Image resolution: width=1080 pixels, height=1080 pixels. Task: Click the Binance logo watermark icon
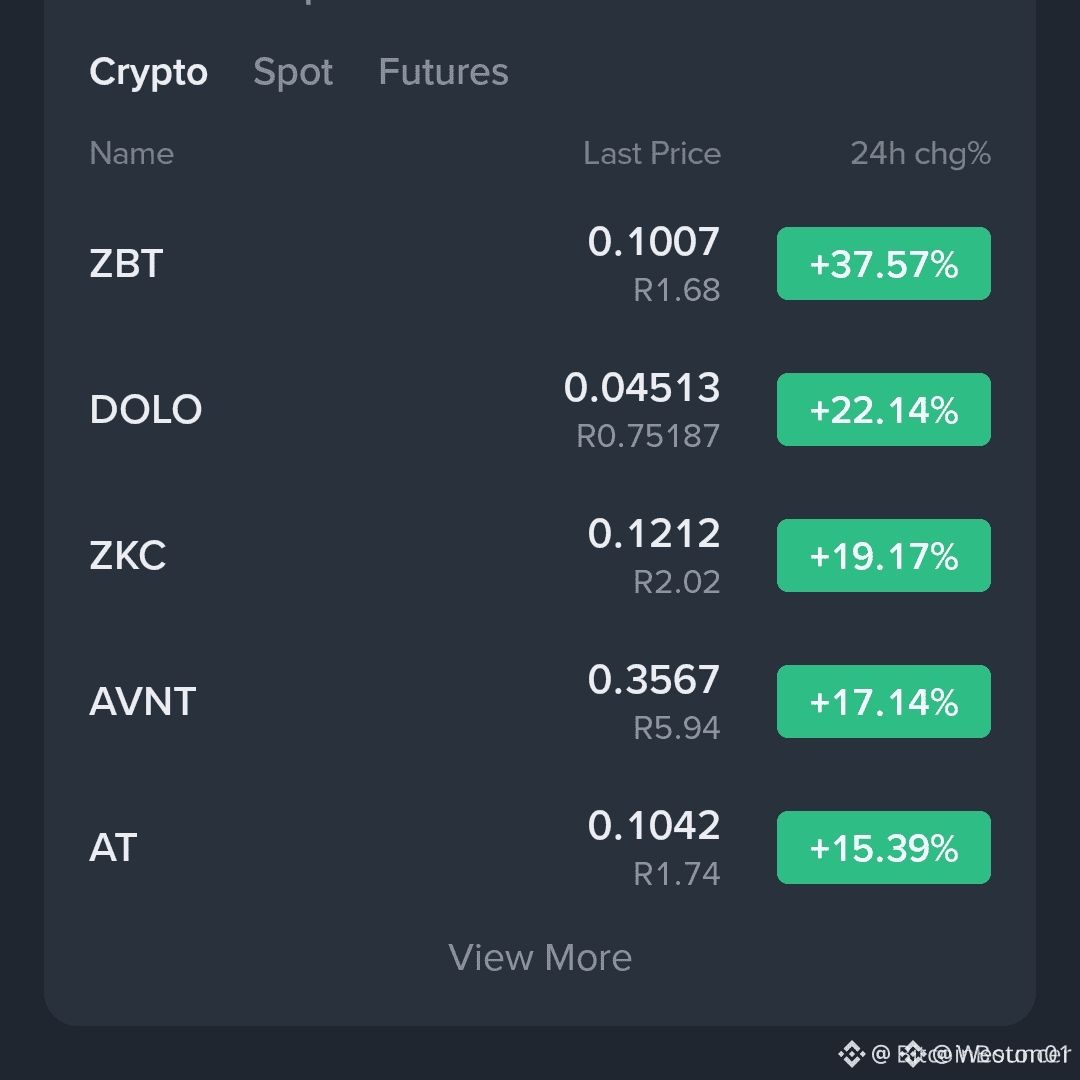[851, 1054]
